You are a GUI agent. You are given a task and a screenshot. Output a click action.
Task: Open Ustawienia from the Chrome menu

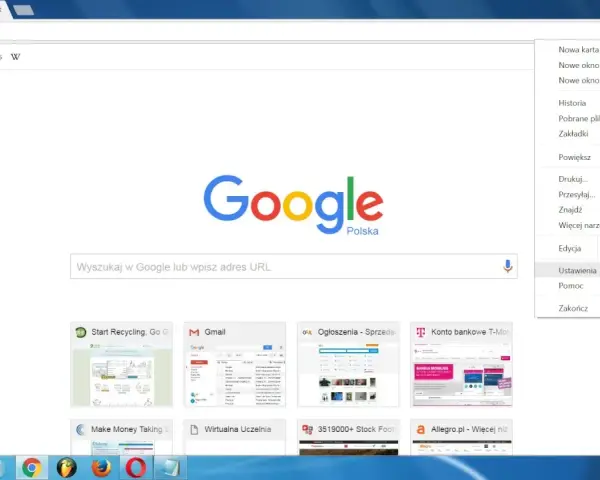click(x=568, y=271)
